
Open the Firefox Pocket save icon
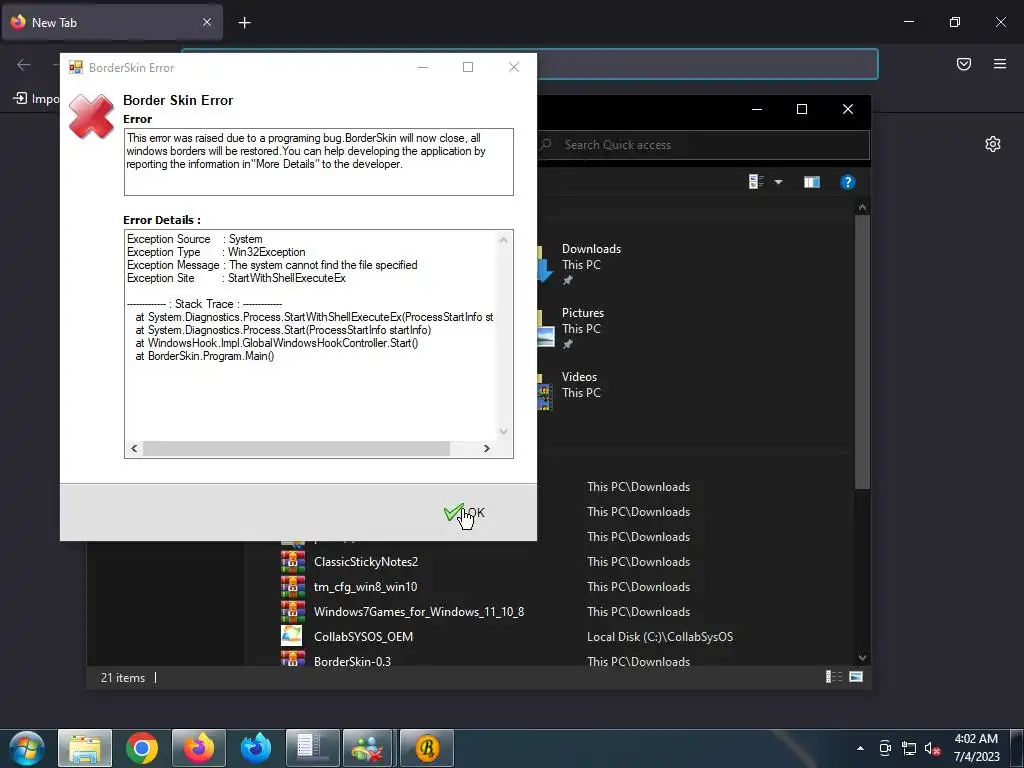tap(964, 64)
